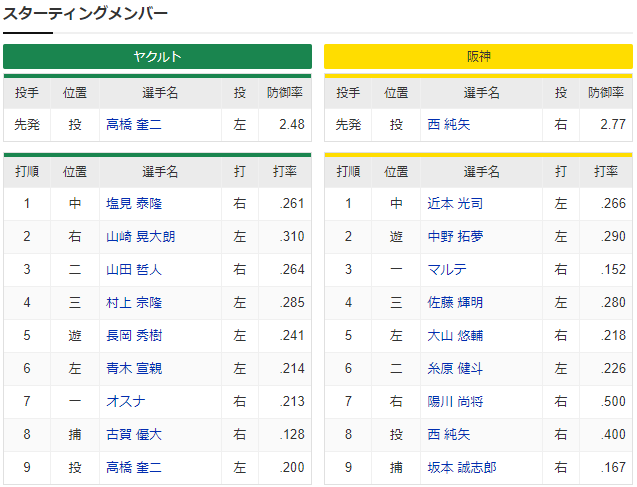Image resolution: width=637 pixels, height=487 pixels.
Task: Open player link 山田 哲人
Action: click(x=134, y=269)
